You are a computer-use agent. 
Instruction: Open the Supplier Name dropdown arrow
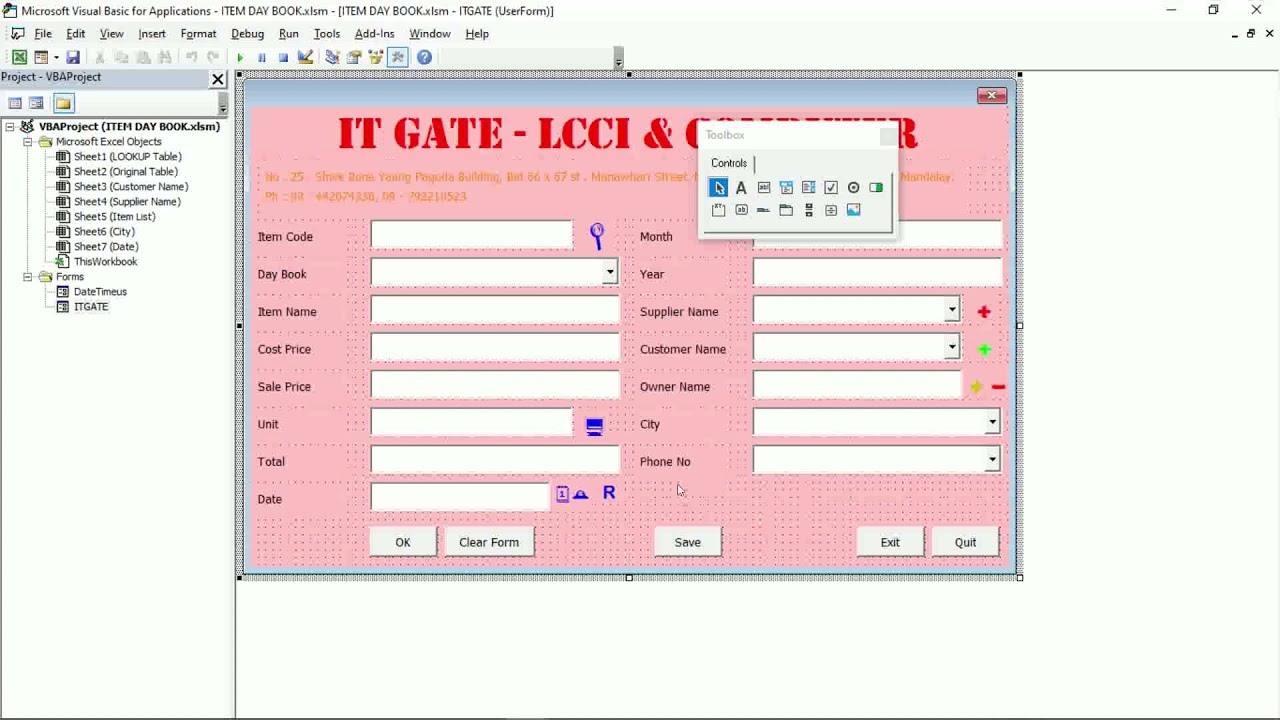pyautogui.click(x=952, y=310)
